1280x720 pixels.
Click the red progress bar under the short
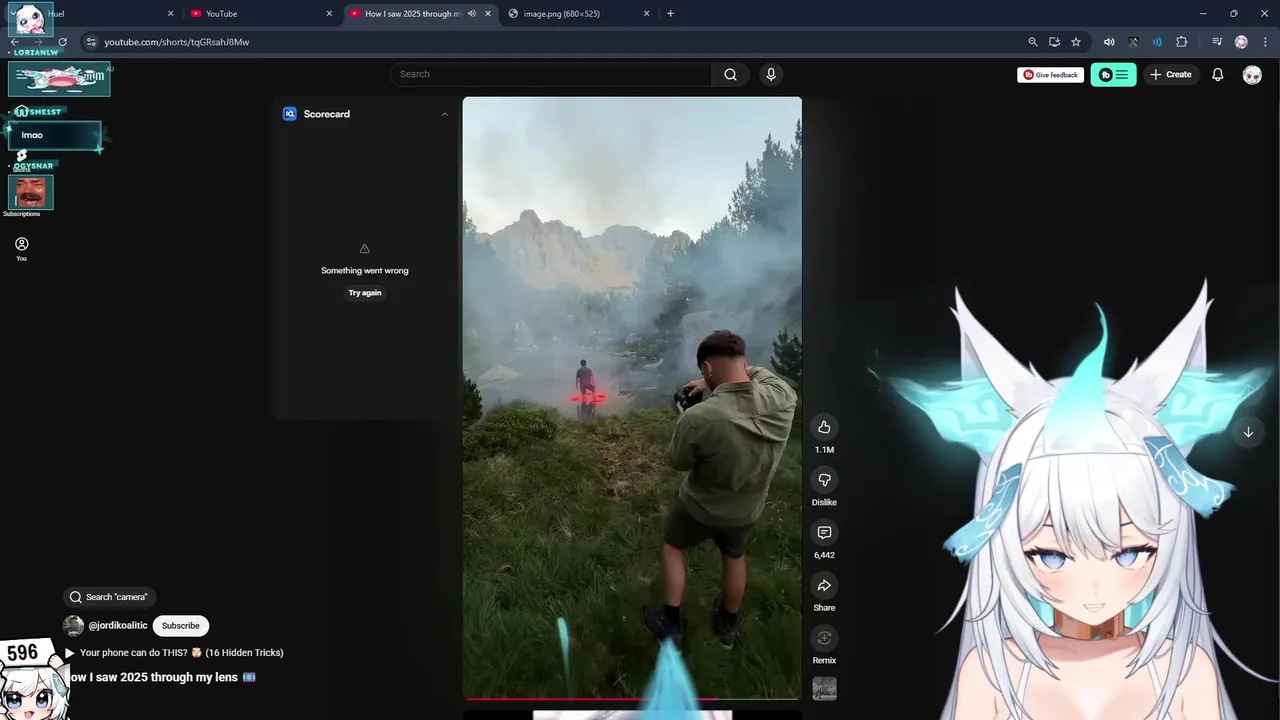[632, 698]
